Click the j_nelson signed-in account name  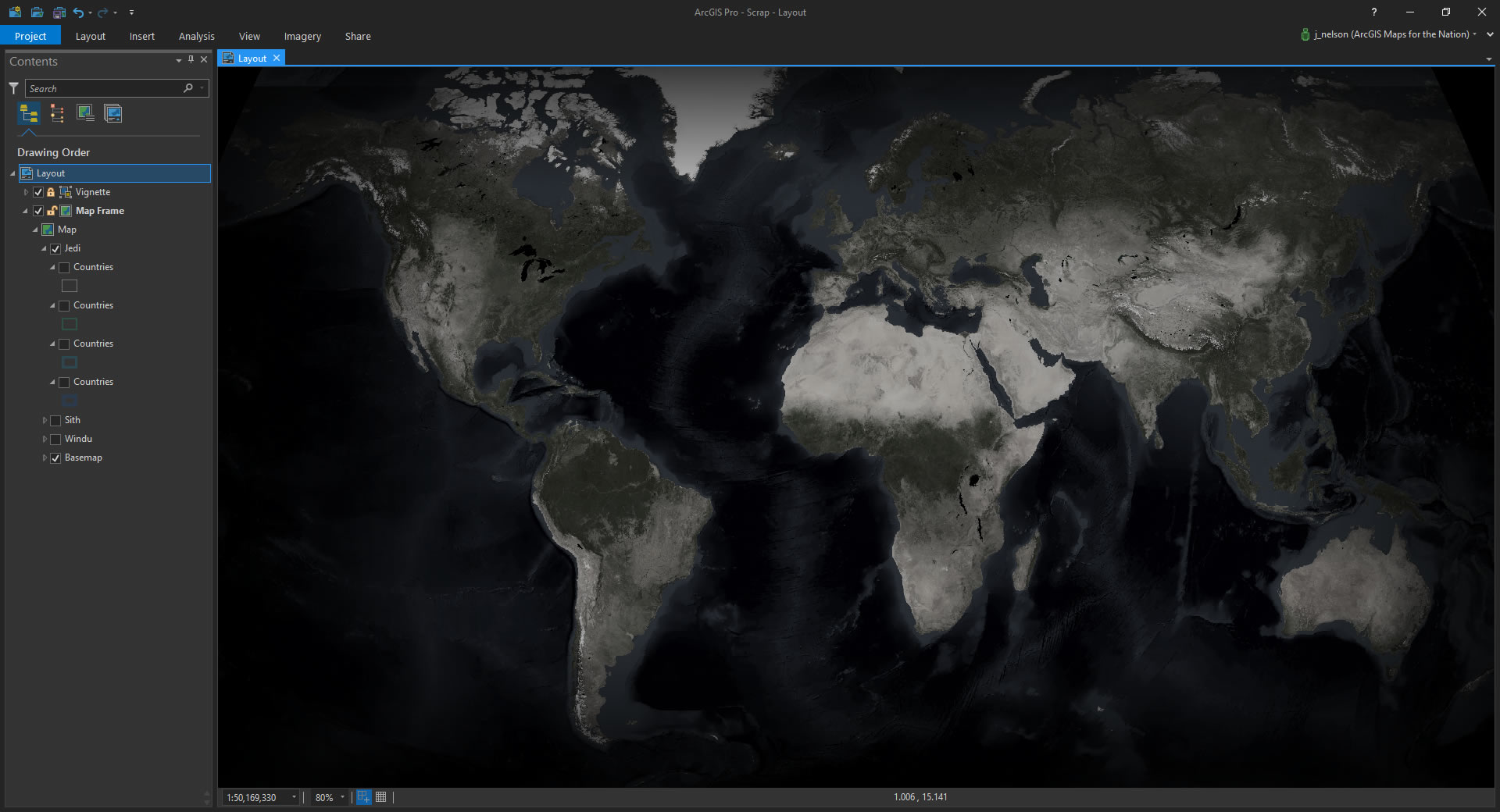pyautogui.click(x=1391, y=34)
